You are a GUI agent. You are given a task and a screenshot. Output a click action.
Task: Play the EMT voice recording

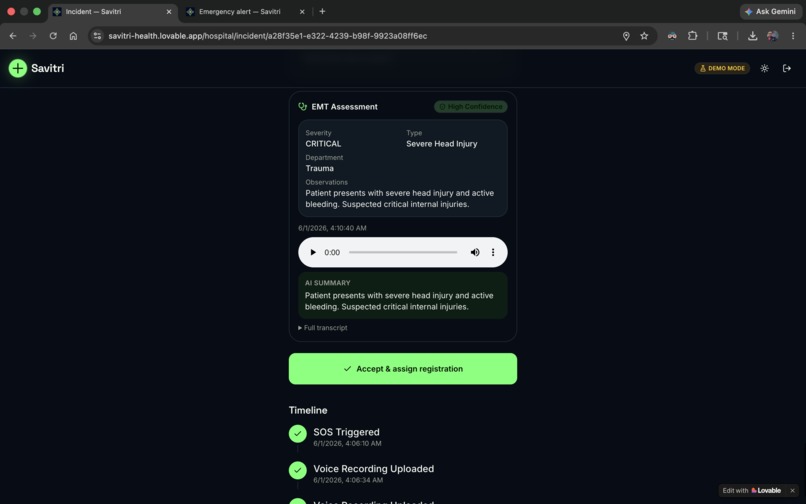click(x=313, y=252)
